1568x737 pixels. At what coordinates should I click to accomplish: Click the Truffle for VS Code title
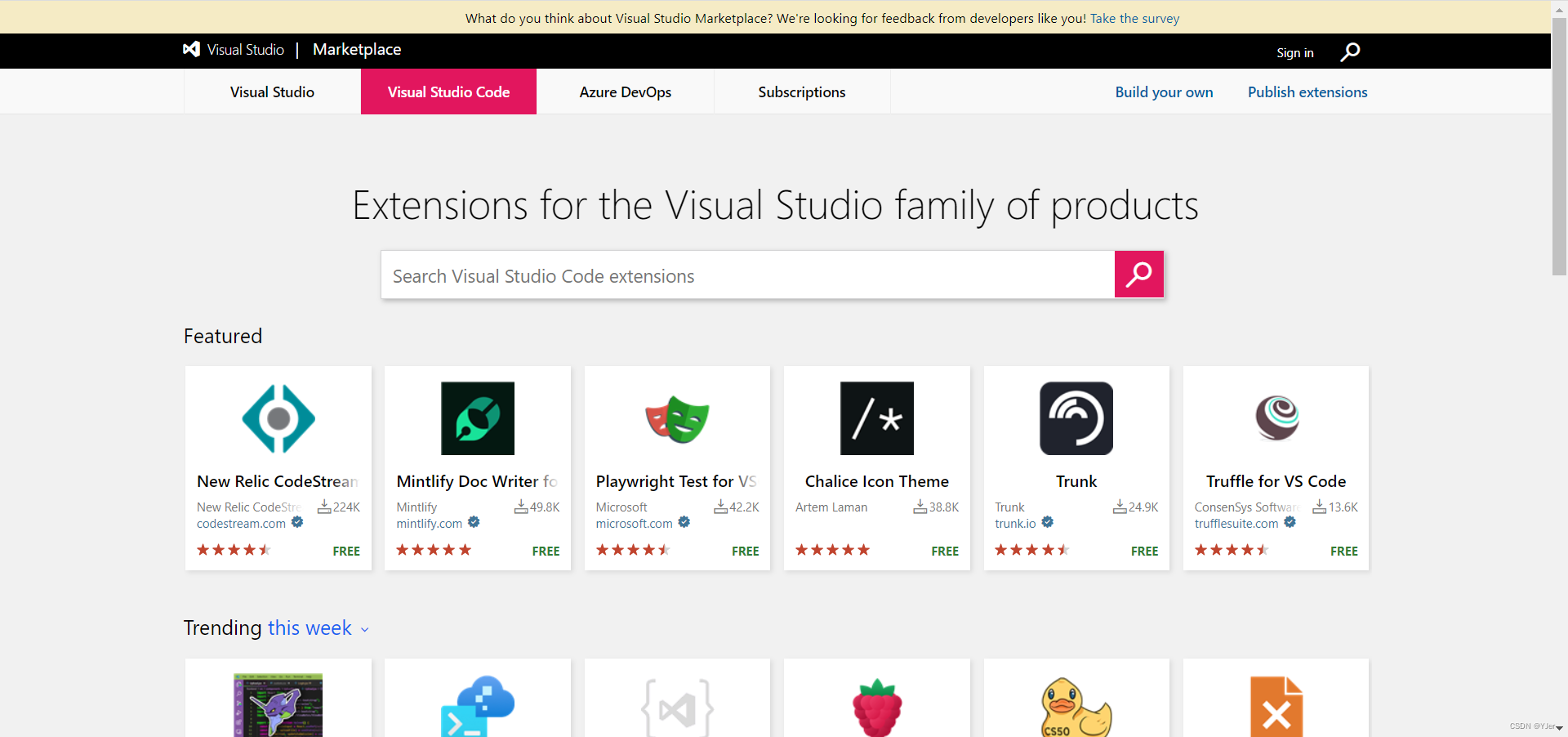coord(1276,481)
